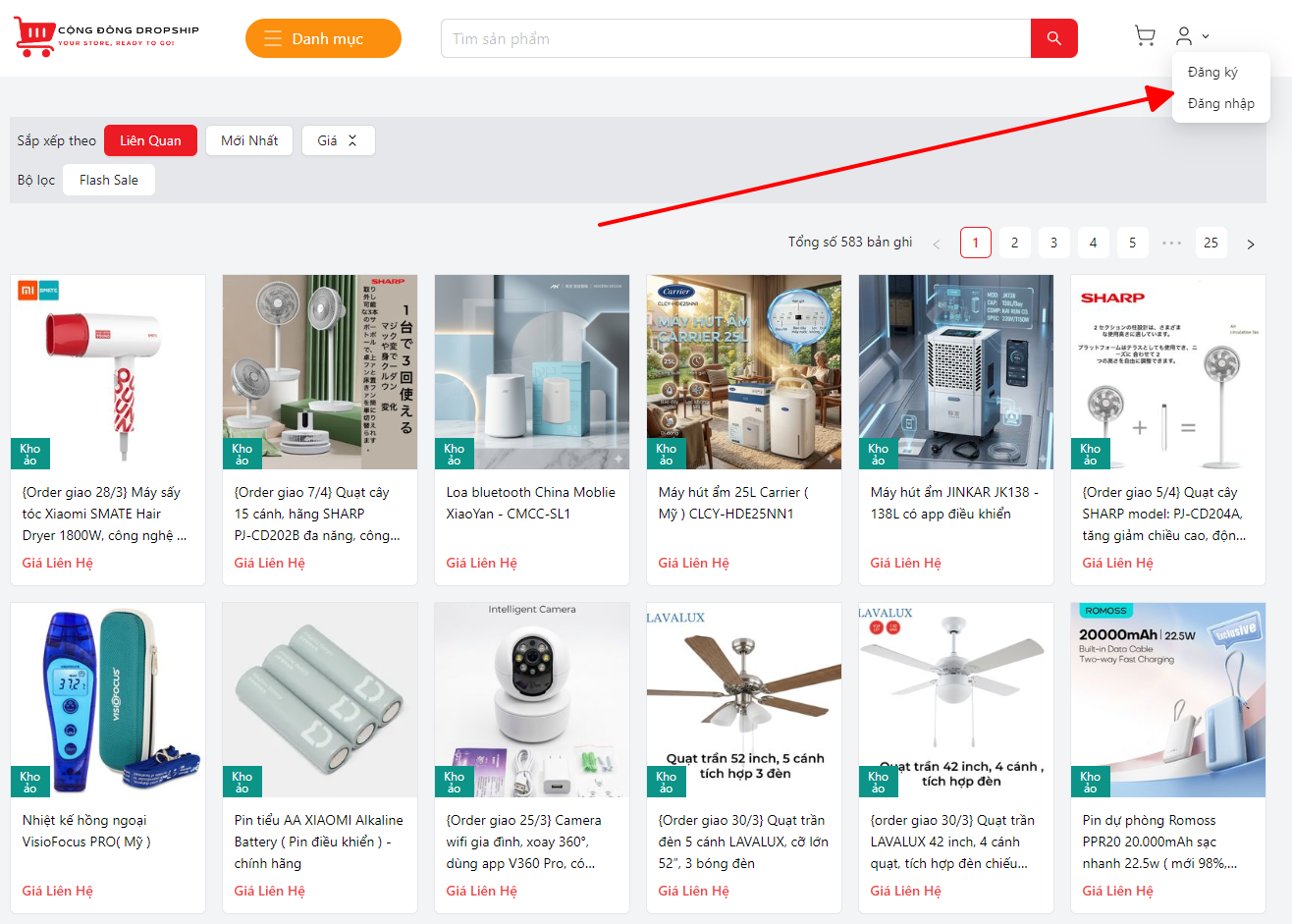Choose Đăng nhập from account menu
Image resolution: width=1292 pixels, height=924 pixels.
(x=1220, y=103)
